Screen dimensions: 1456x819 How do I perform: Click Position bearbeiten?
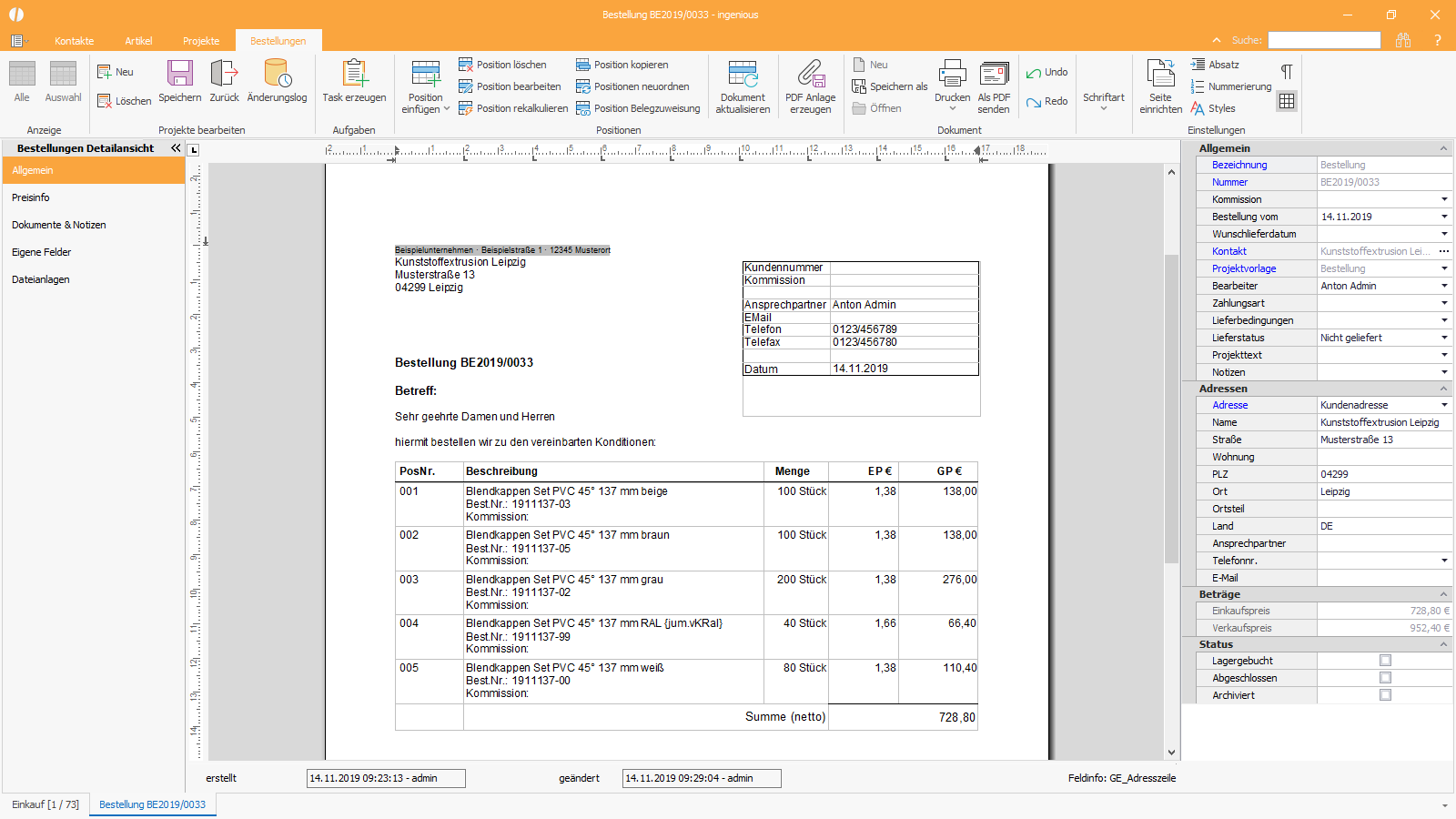[510, 86]
